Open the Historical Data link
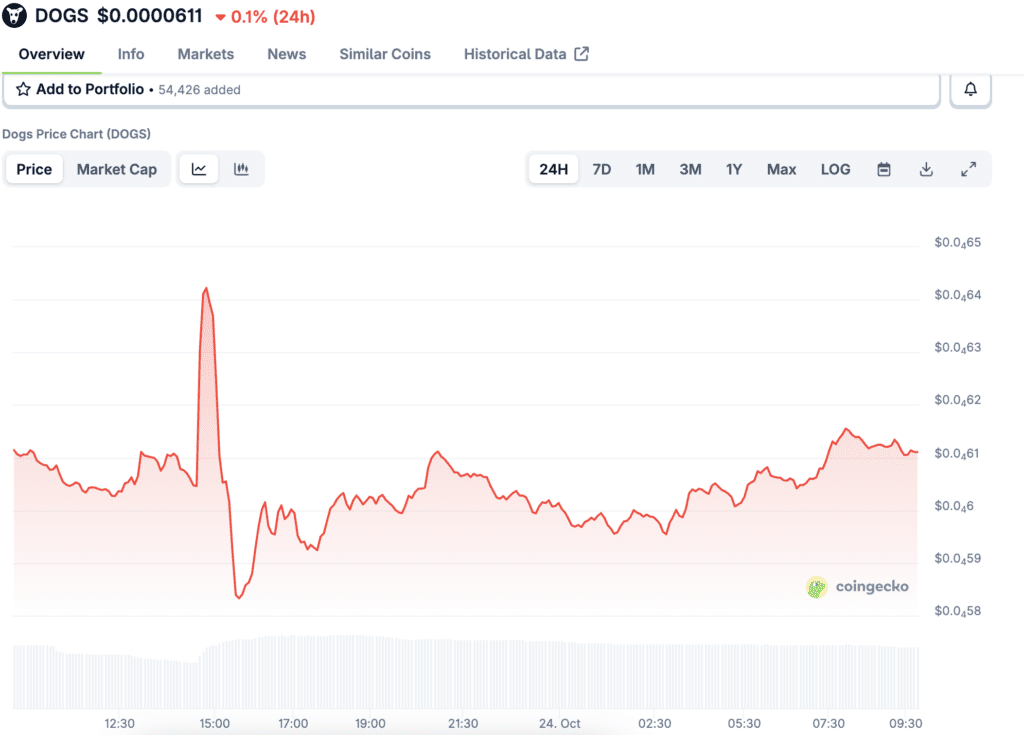The width and height of the screenshot is (1024, 735). coord(526,54)
